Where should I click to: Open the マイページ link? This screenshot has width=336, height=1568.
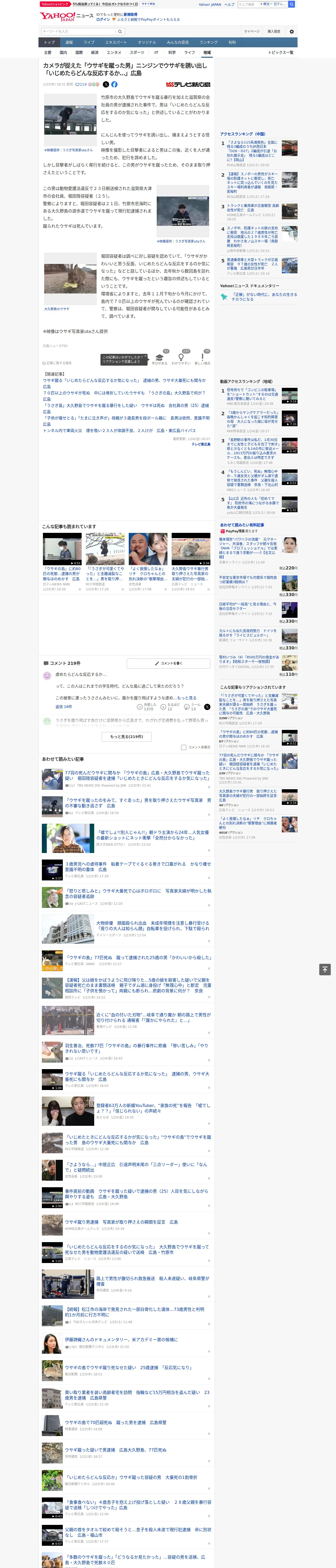pyautogui.click(x=252, y=32)
